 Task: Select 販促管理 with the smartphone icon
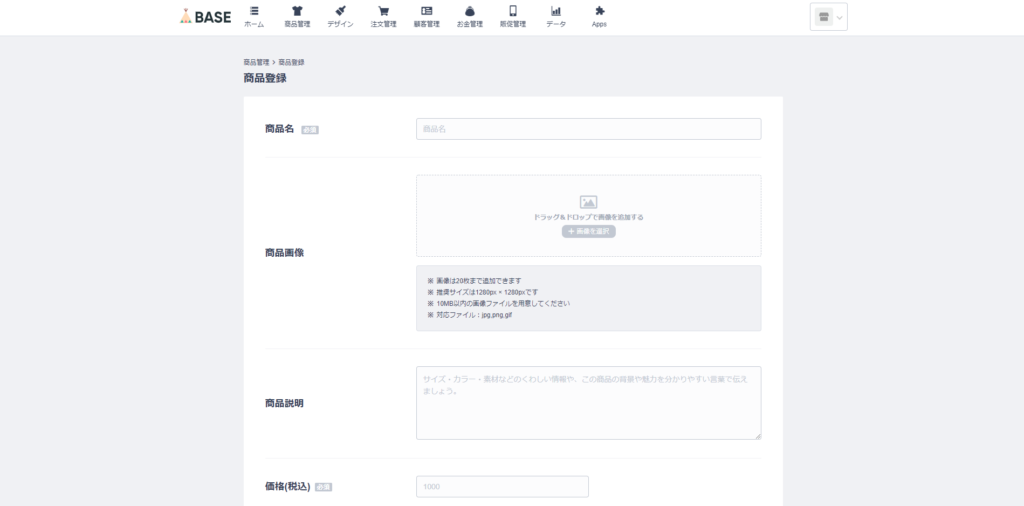pos(512,16)
